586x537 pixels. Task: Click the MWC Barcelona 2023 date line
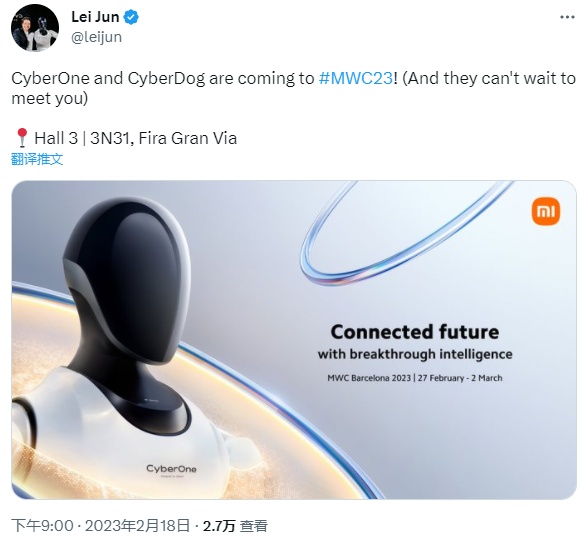[x=415, y=378]
